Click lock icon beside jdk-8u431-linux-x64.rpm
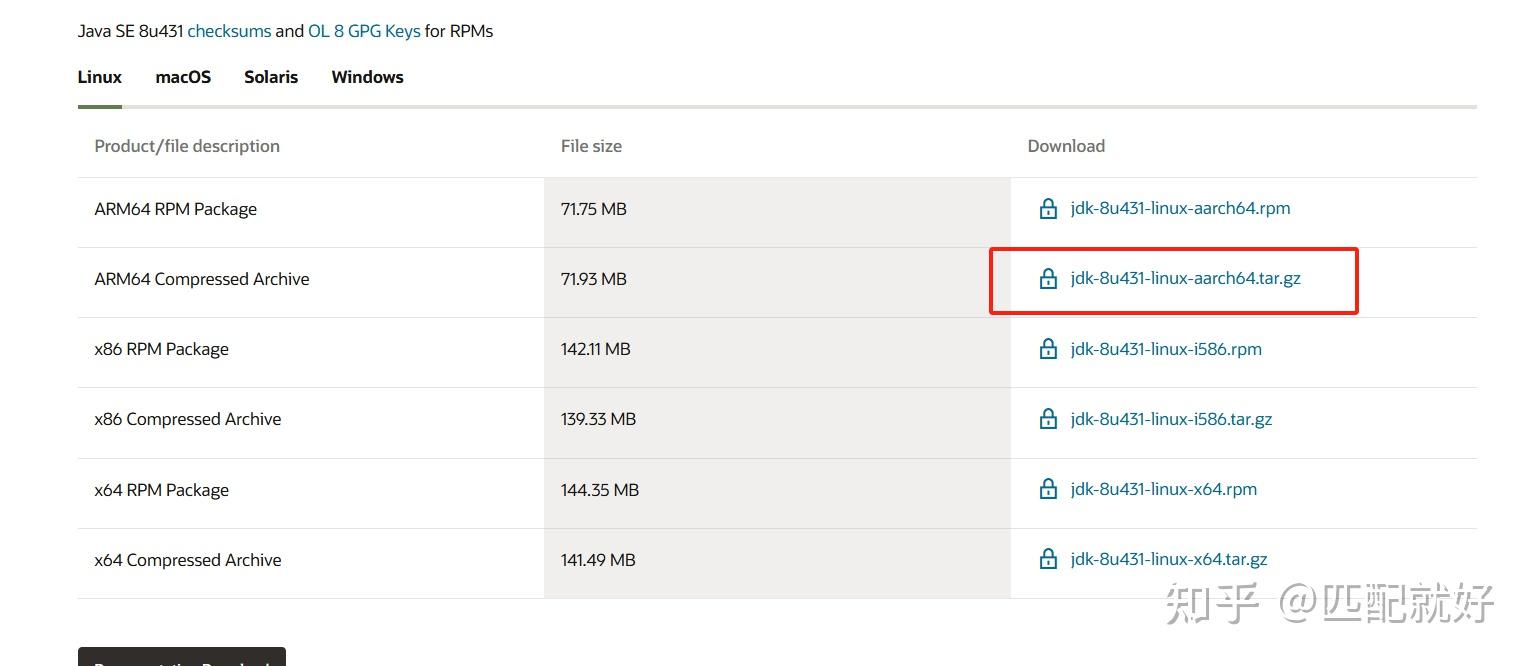Screen dimensions: 1534x666 (1048, 489)
